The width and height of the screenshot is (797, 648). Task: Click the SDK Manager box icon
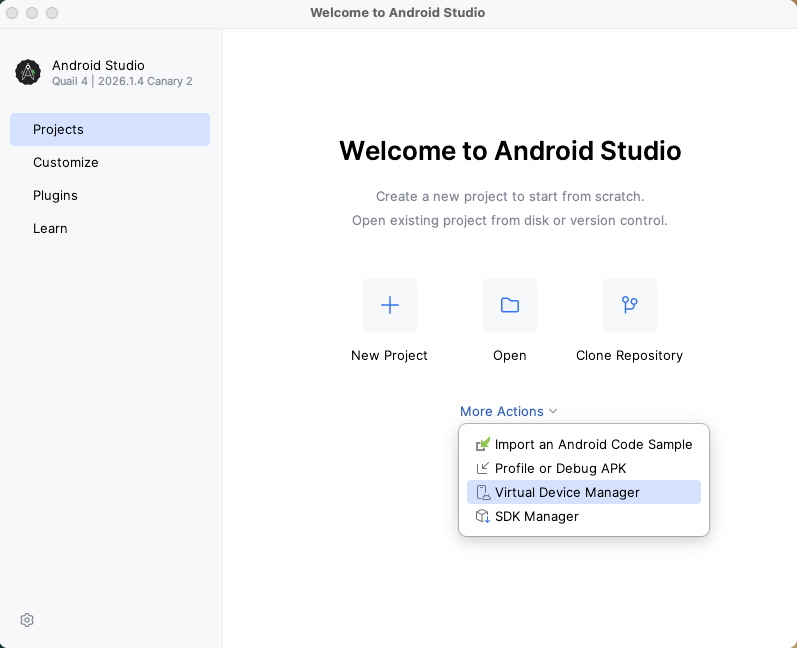[482, 516]
